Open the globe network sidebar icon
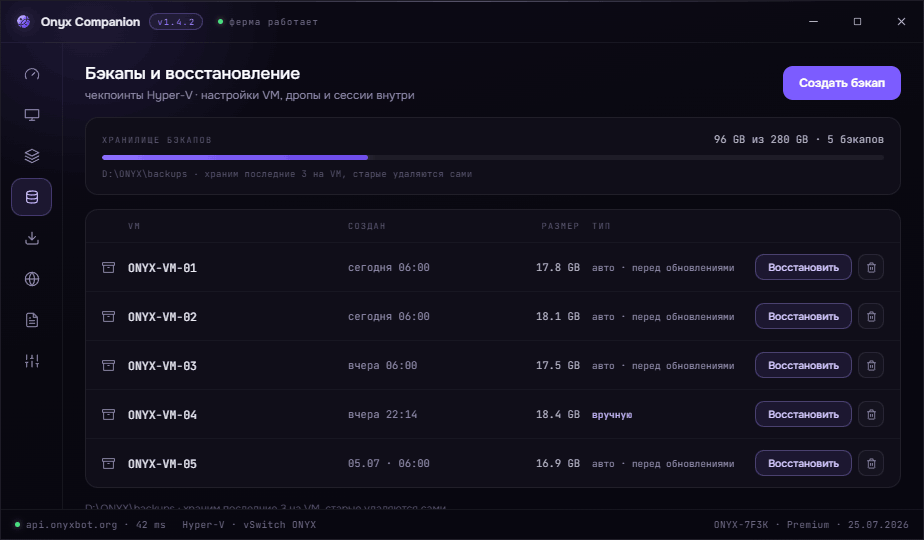Image resolution: width=924 pixels, height=540 pixels. [x=32, y=279]
